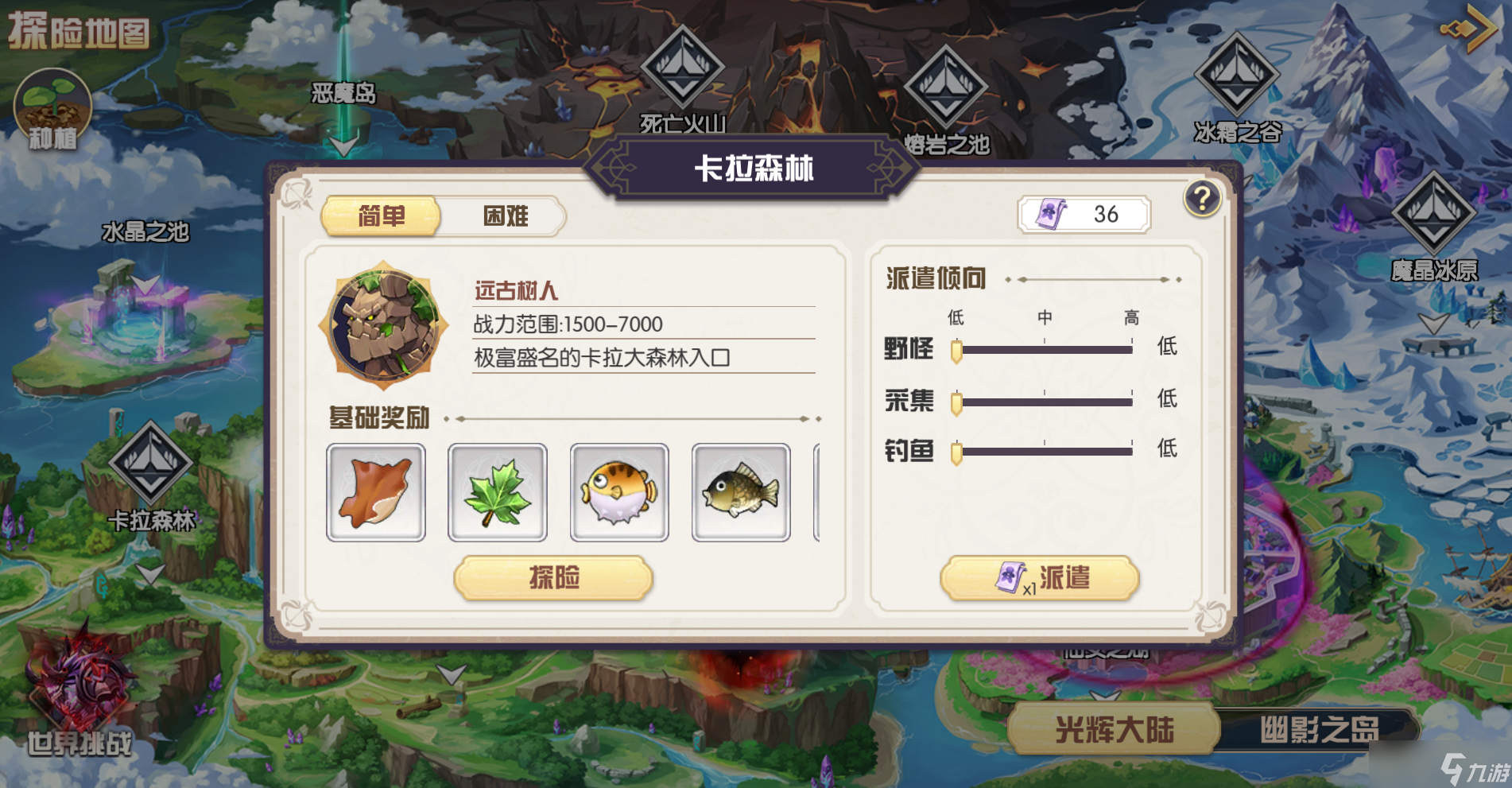Image resolution: width=1512 pixels, height=788 pixels.
Task: Click the arrow below 恶魔岛
Action: [344, 146]
